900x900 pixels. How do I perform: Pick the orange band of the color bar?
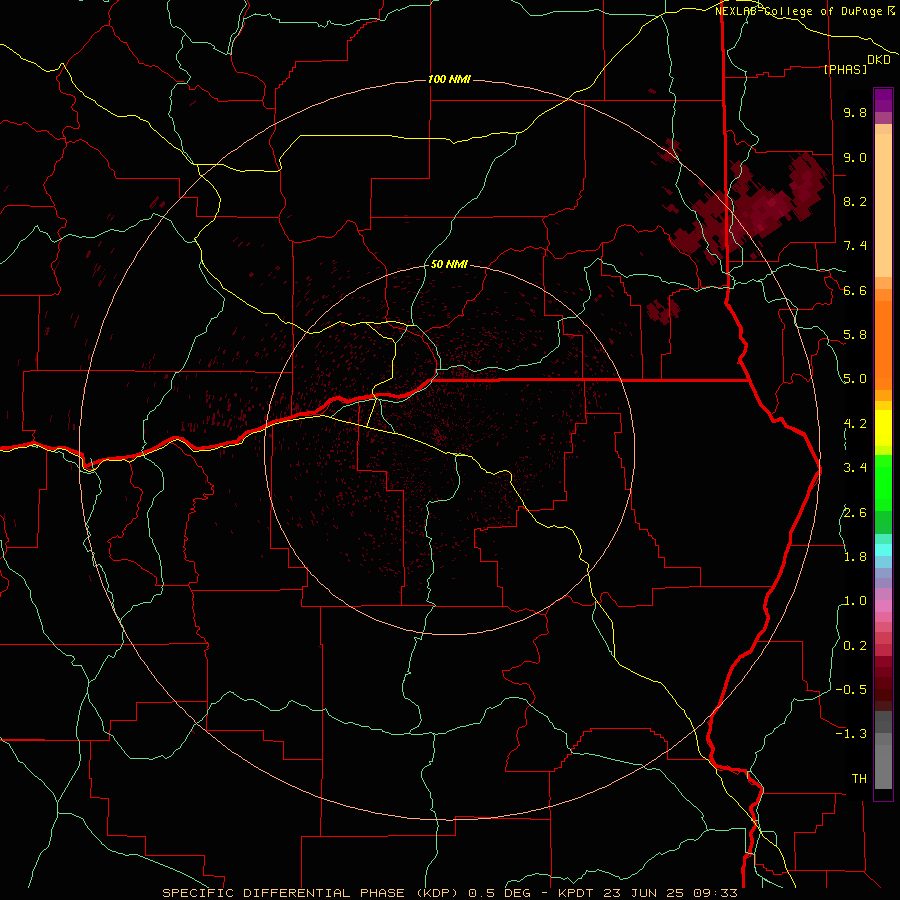pos(883,344)
